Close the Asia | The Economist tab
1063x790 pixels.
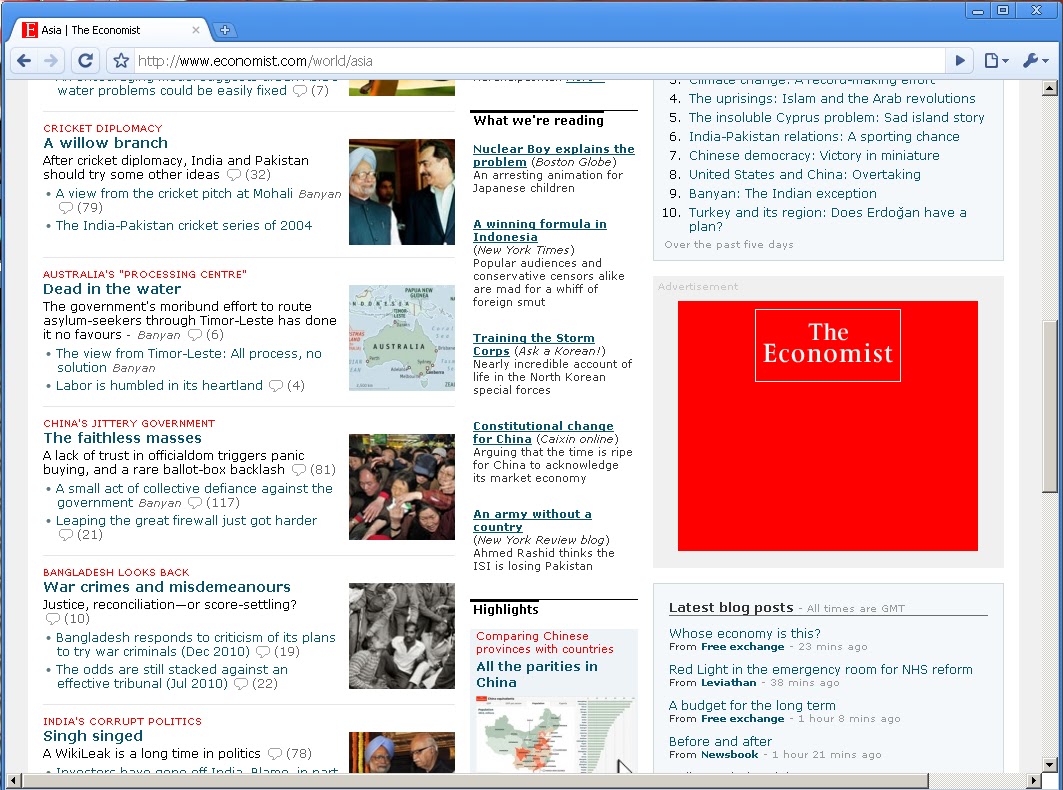coord(195,30)
